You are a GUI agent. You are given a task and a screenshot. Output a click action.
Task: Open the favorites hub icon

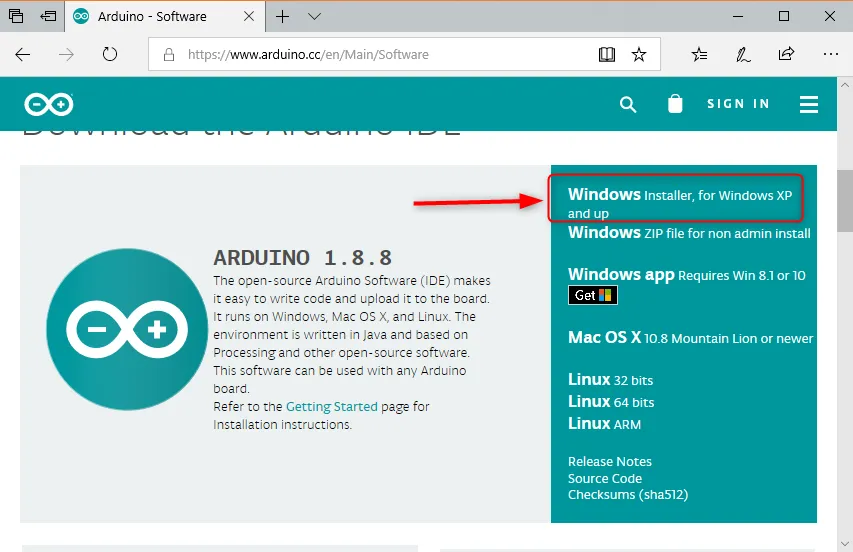click(x=699, y=54)
